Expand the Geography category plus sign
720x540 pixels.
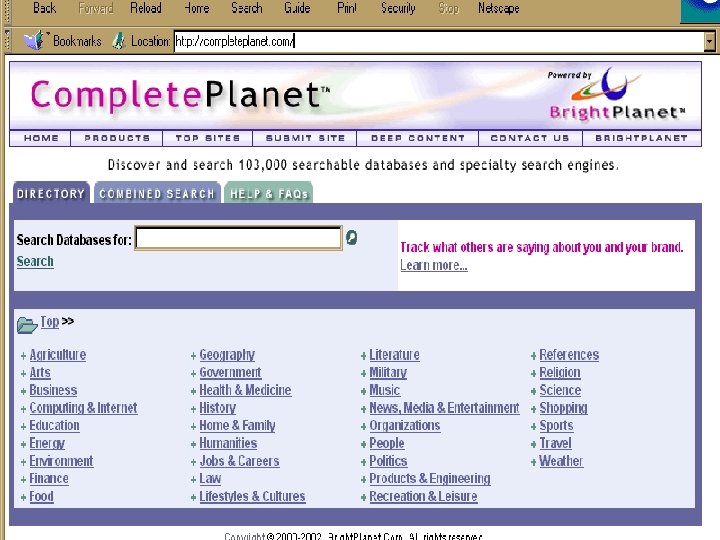(x=193, y=356)
